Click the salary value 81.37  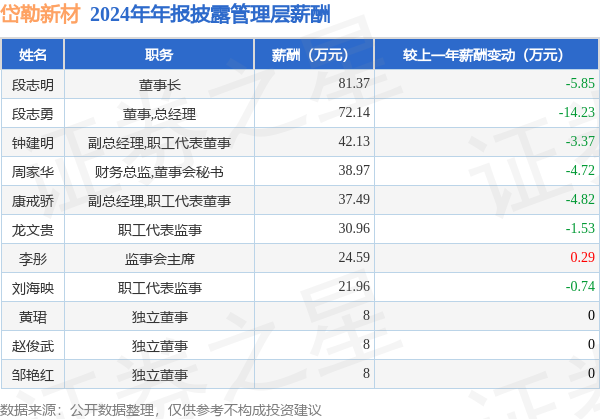(x=354, y=83)
